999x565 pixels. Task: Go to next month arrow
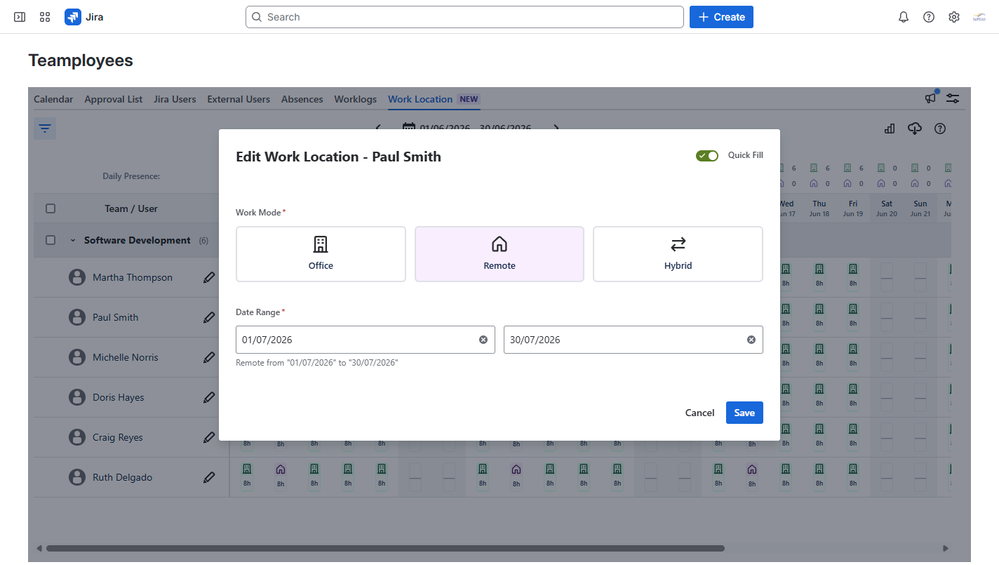click(x=556, y=127)
